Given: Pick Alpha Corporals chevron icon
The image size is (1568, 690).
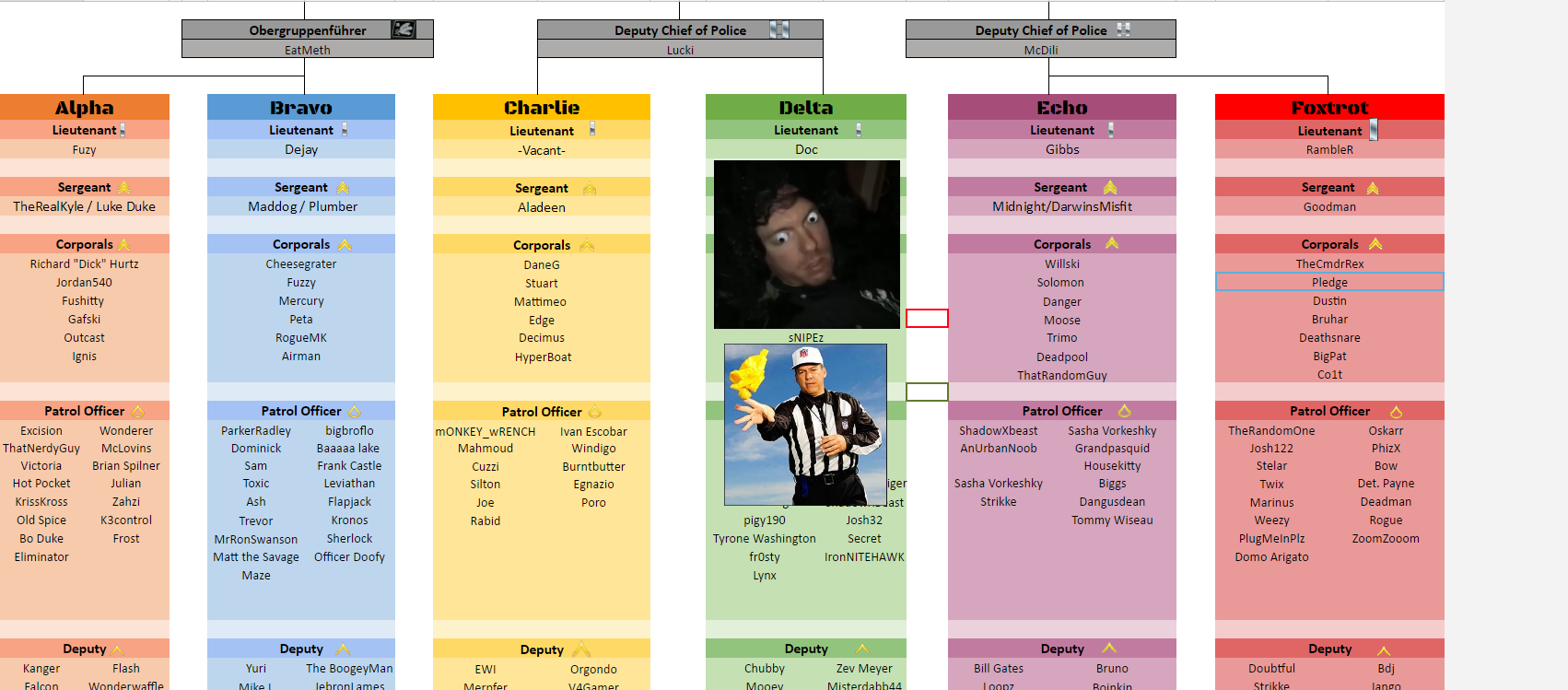Looking at the screenshot, I should (124, 245).
